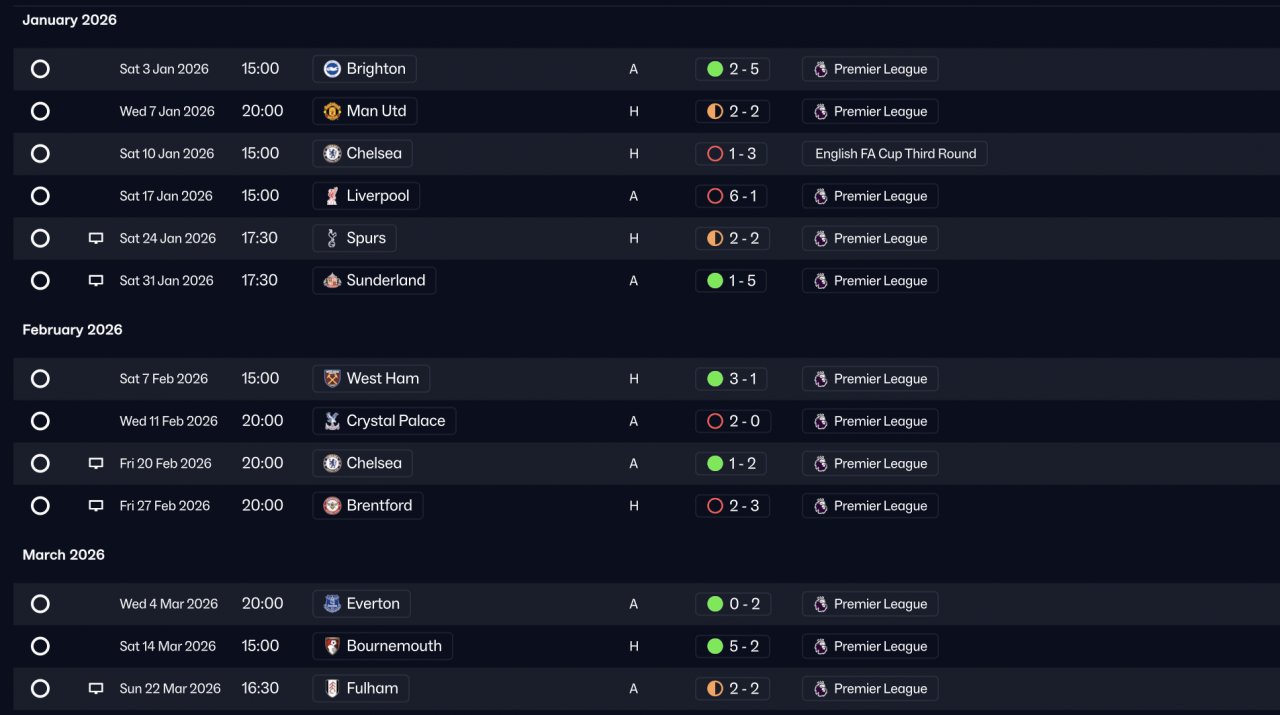Click TV broadcast icon for Sunderland match

[96, 281]
